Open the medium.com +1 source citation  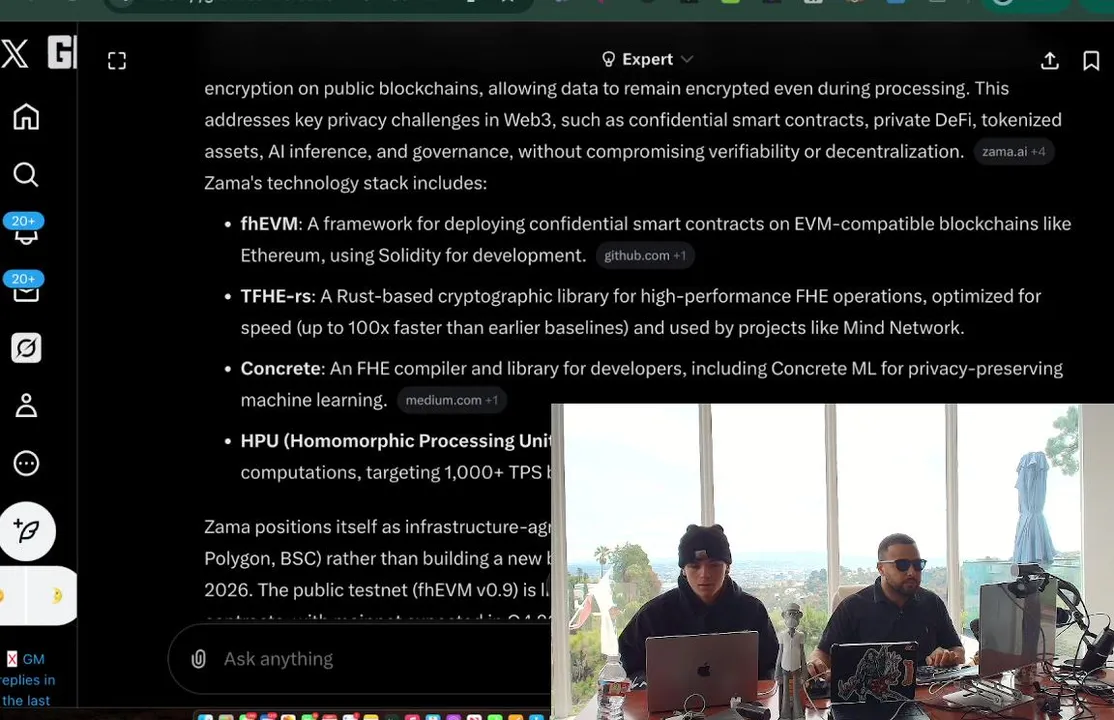(452, 400)
